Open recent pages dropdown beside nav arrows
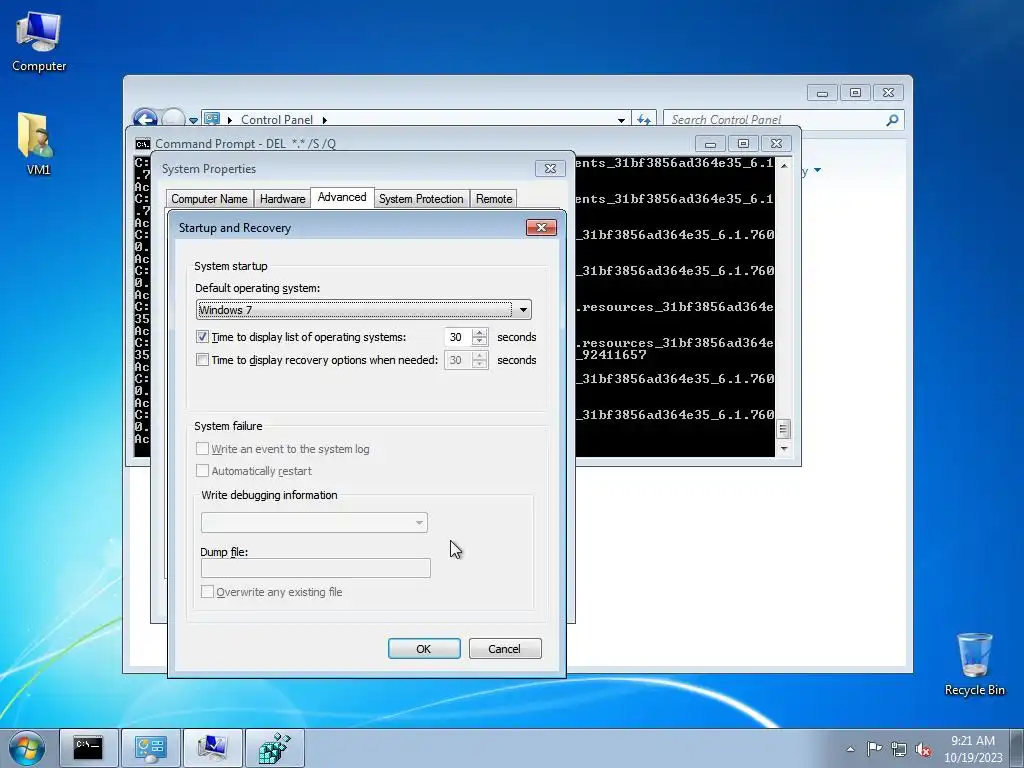Image resolution: width=1024 pixels, height=768 pixels. point(193,120)
